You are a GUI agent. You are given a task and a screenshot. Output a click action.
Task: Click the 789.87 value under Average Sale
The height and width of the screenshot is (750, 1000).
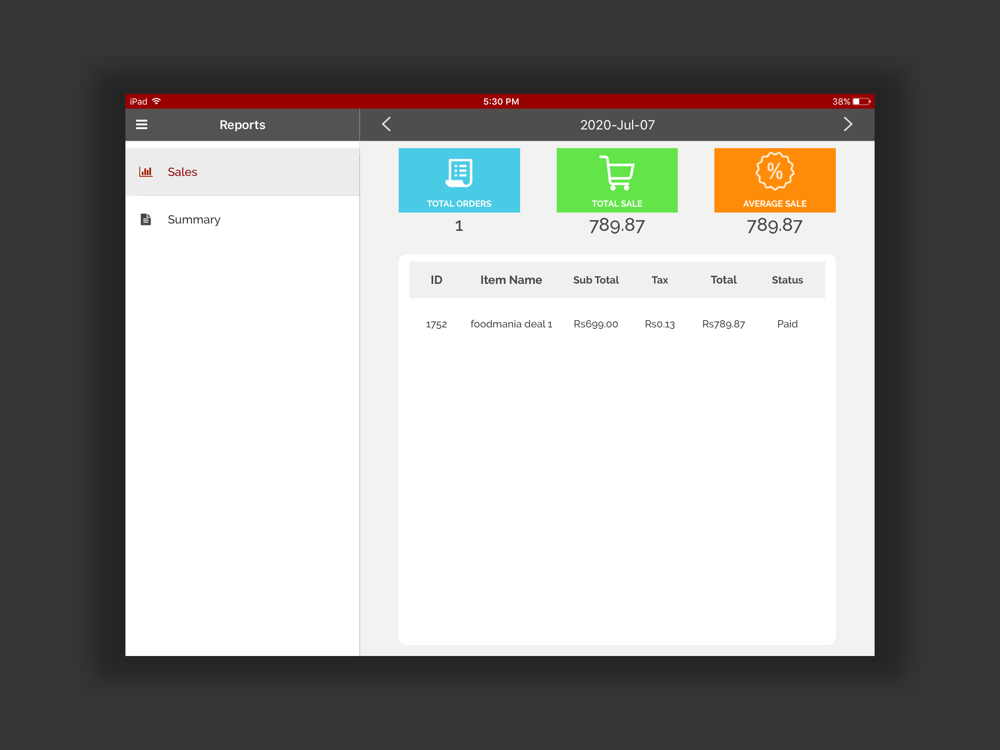775,225
